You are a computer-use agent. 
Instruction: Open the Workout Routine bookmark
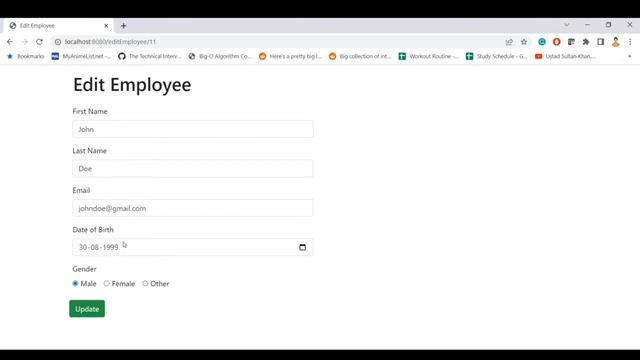coord(429,56)
